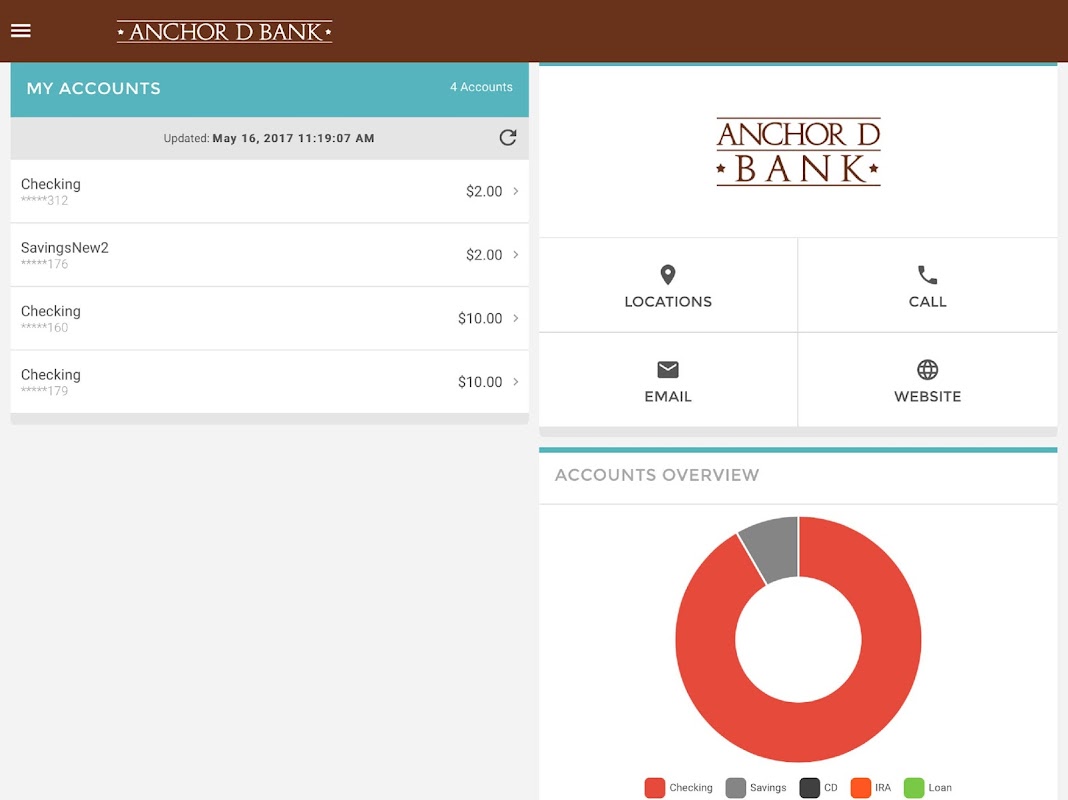This screenshot has height=800, width=1068.
Task: Click the EMAIL label
Action: [x=668, y=396]
